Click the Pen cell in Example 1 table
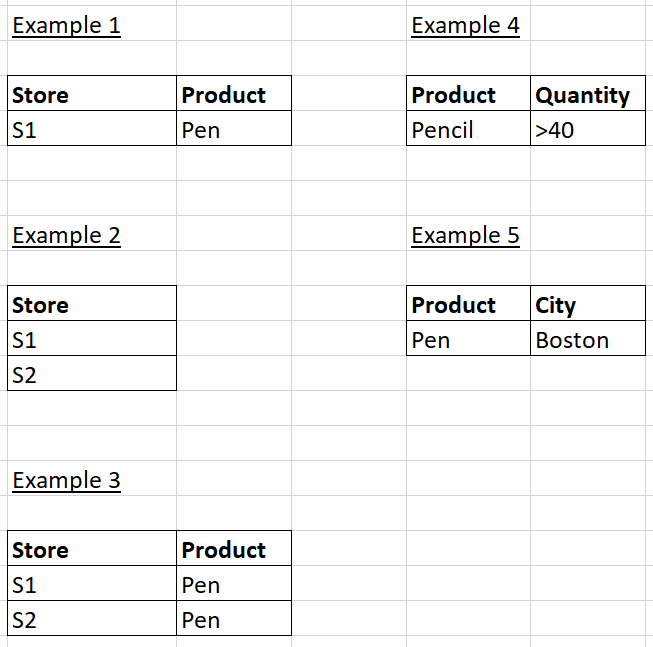Screen dimensions: 653x647 (233, 130)
